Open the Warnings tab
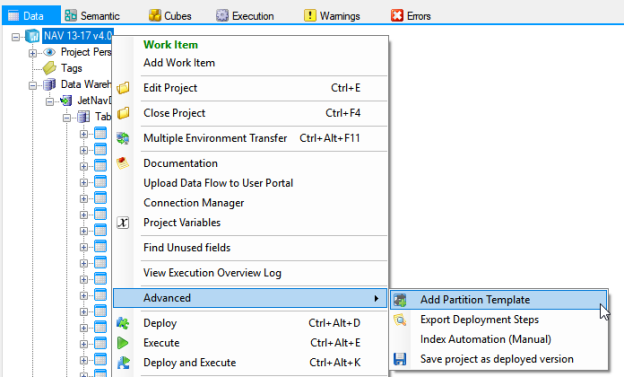 point(332,16)
